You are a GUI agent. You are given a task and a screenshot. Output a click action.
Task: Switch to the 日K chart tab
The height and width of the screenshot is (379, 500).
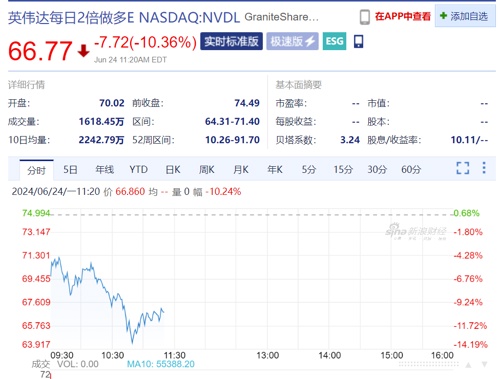pyautogui.click(x=173, y=170)
